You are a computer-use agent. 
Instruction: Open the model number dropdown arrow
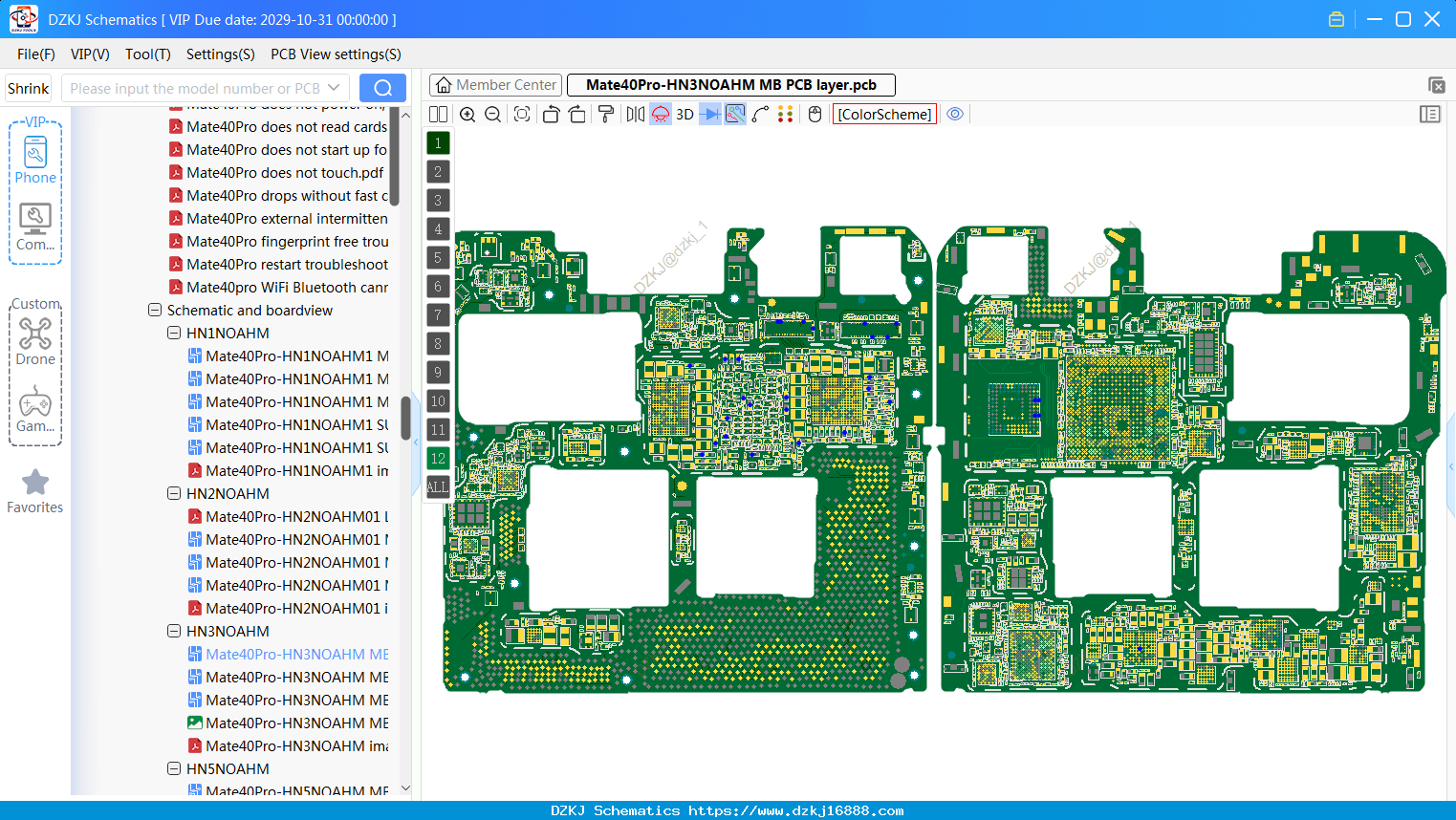tap(335, 88)
